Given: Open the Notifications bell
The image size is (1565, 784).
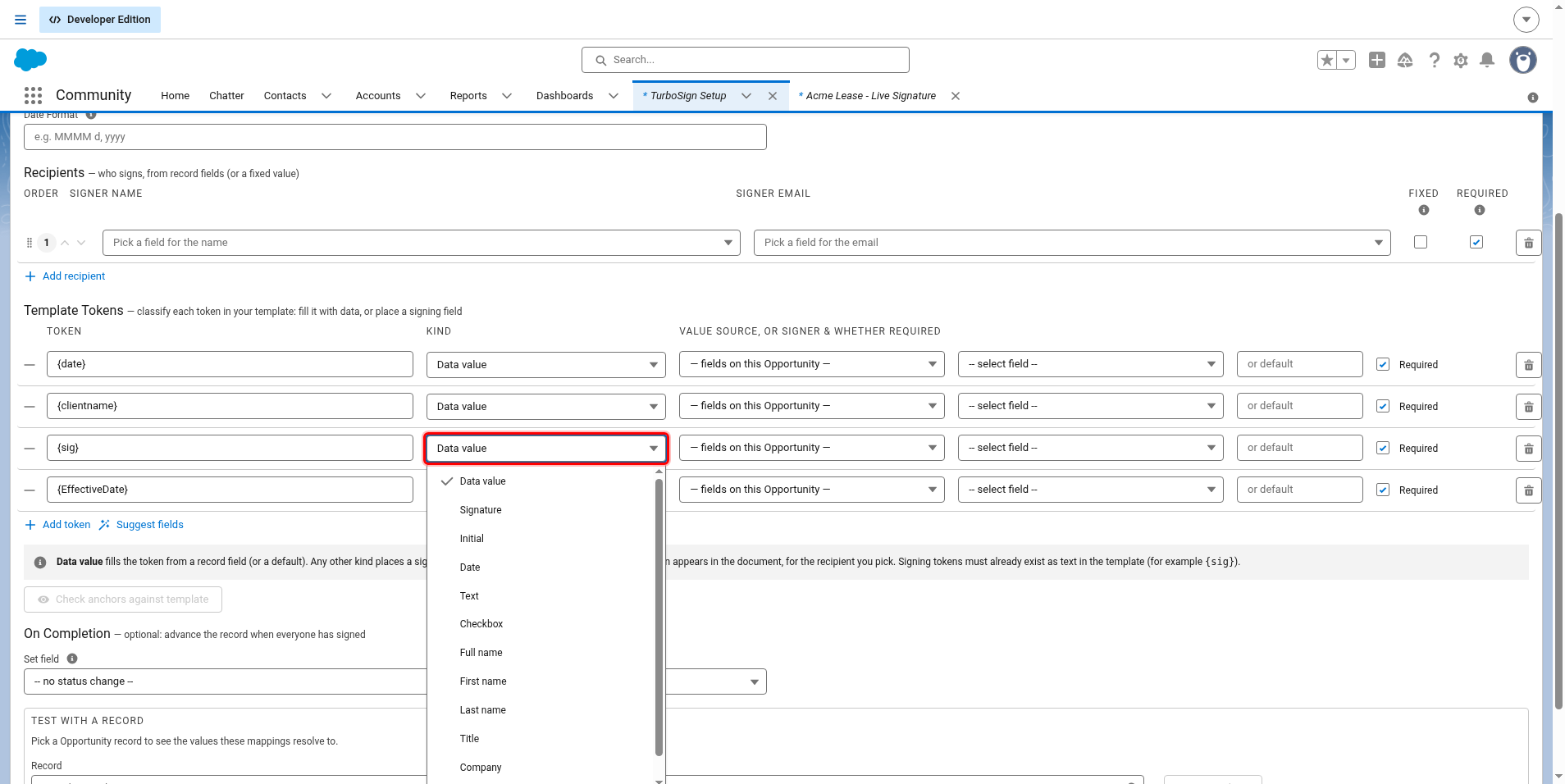Looking at the screenshot, I should (x=1487, y=60).
